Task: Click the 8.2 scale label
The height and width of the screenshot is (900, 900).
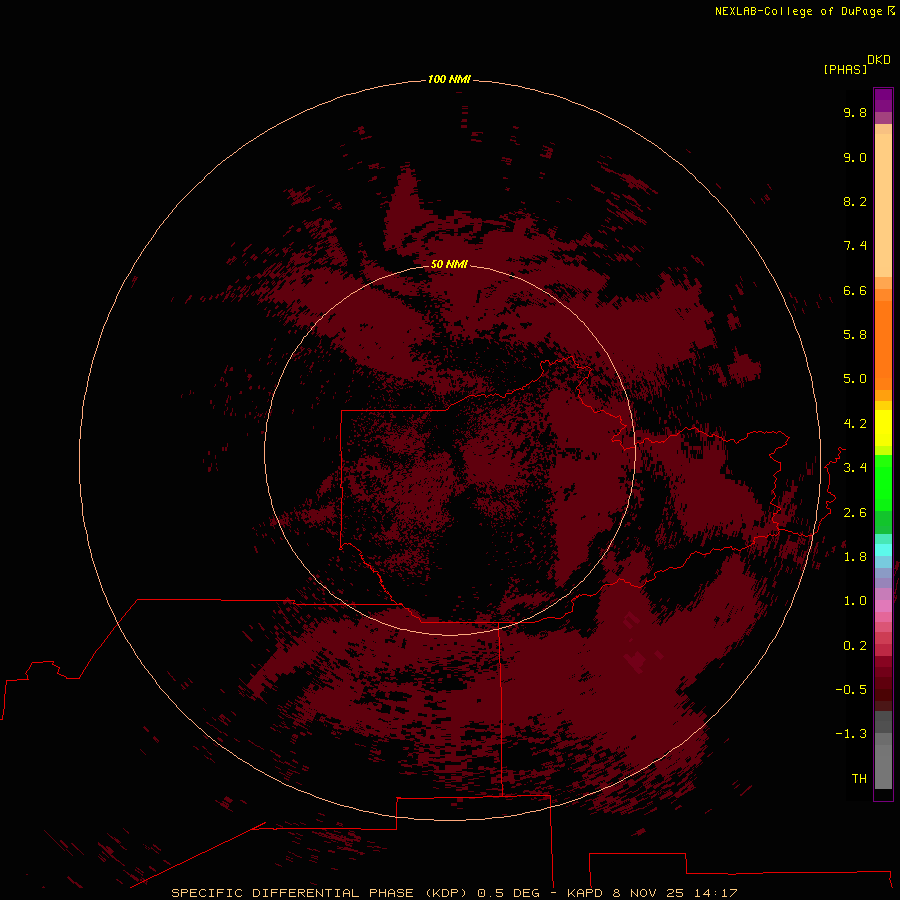Action: click(855, 201)
